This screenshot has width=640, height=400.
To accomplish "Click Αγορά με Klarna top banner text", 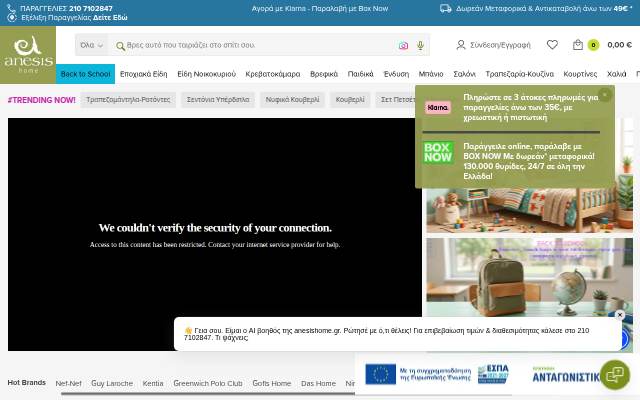I will 320,8.
